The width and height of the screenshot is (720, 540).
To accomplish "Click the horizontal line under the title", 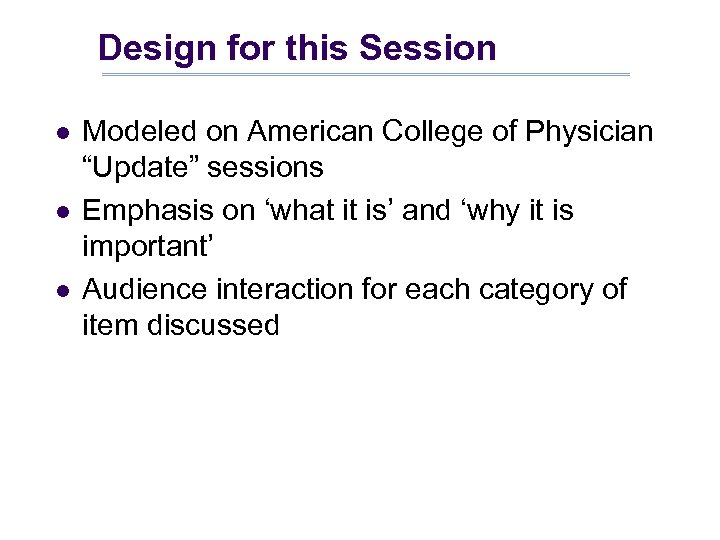I will click(x=365, y=75).
